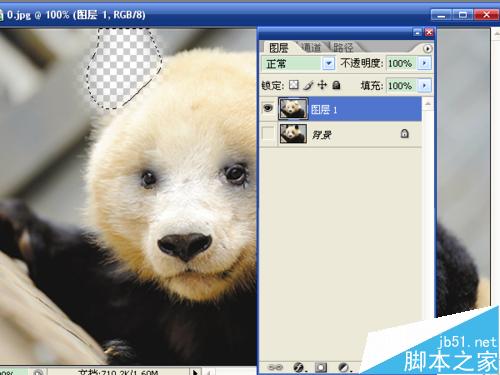Expand the 不透明度 opacity slider arrow

pos(424,63)
